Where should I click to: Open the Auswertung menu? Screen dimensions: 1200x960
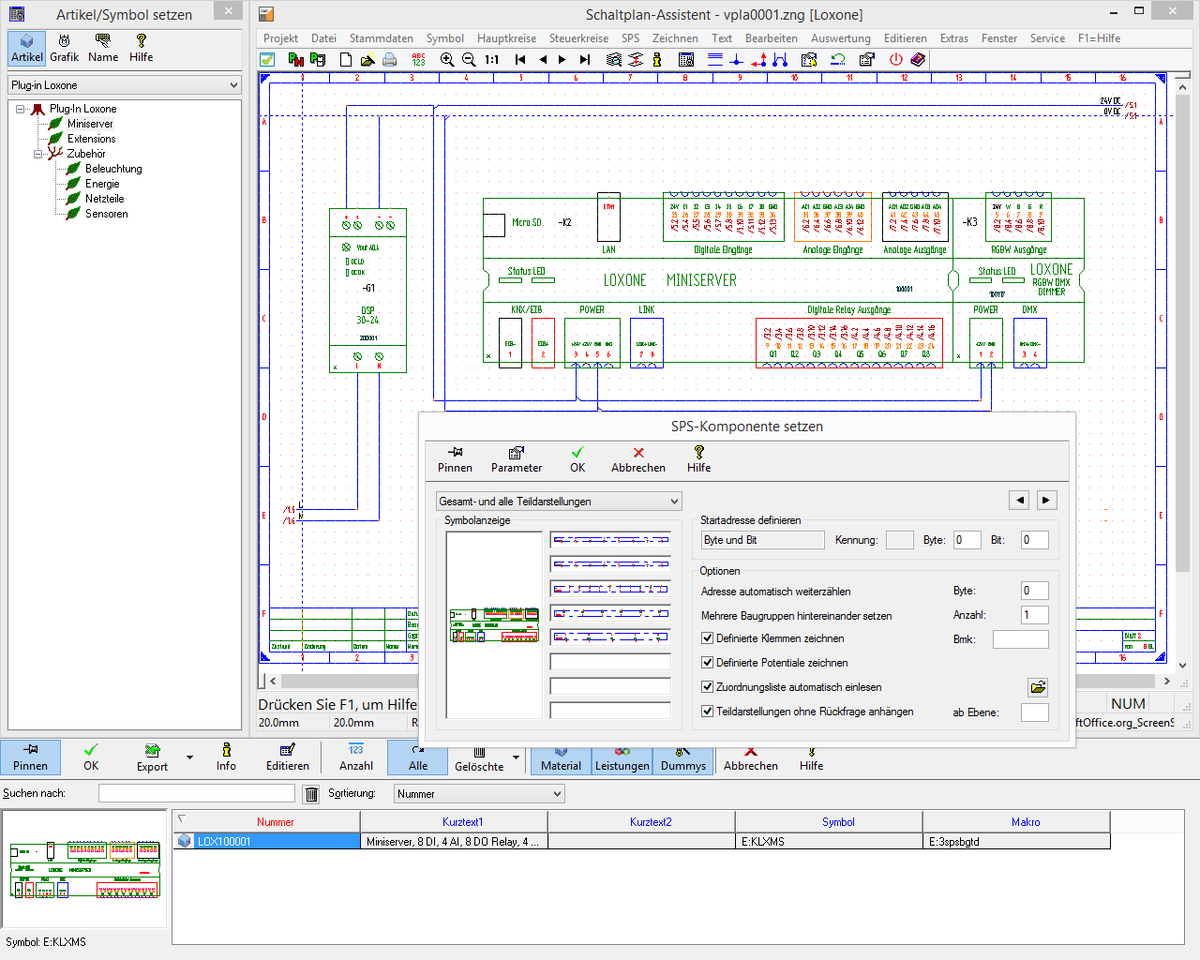pos(840,38)
